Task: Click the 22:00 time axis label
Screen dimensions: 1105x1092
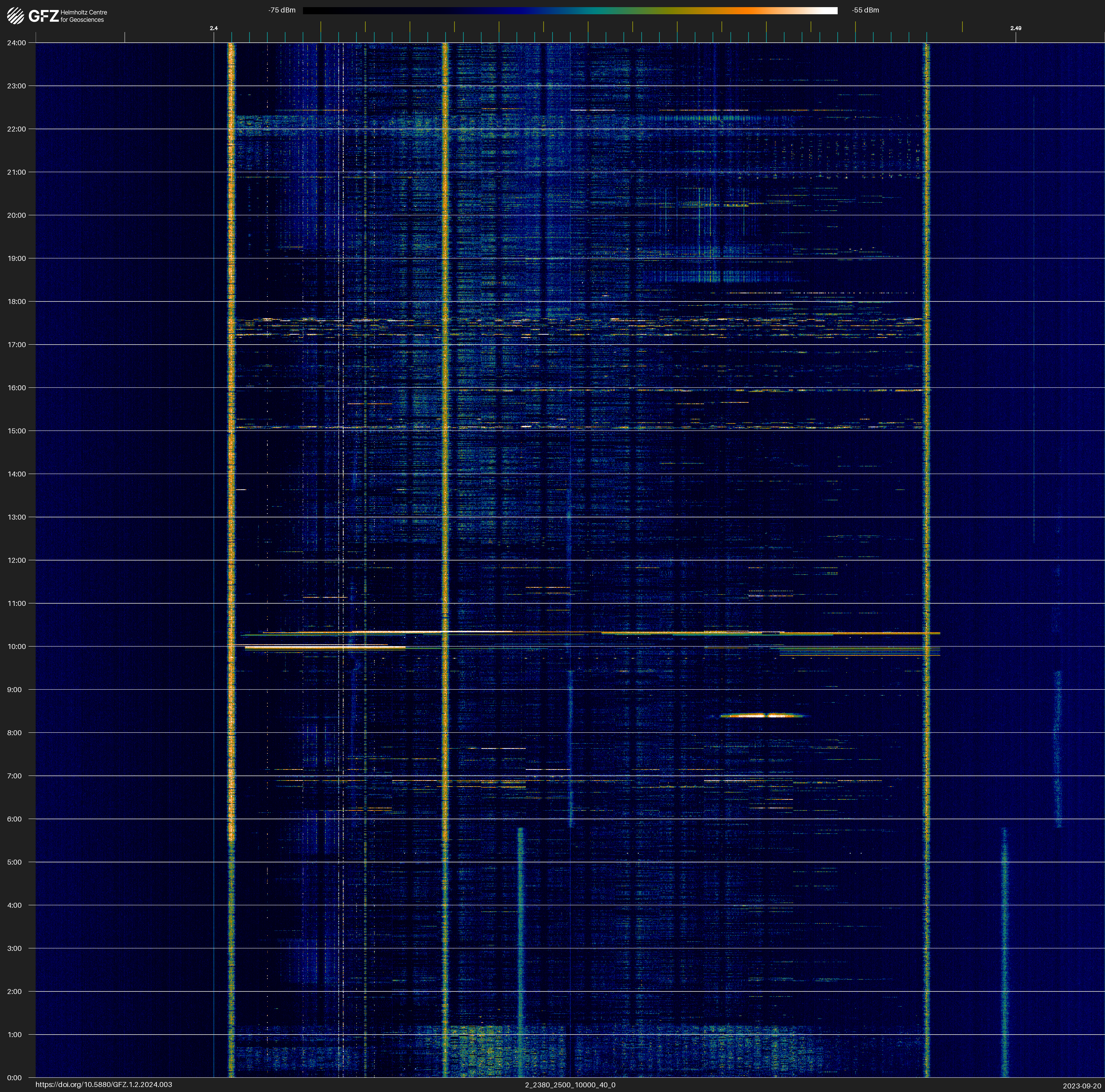Action: coord(16,129)
